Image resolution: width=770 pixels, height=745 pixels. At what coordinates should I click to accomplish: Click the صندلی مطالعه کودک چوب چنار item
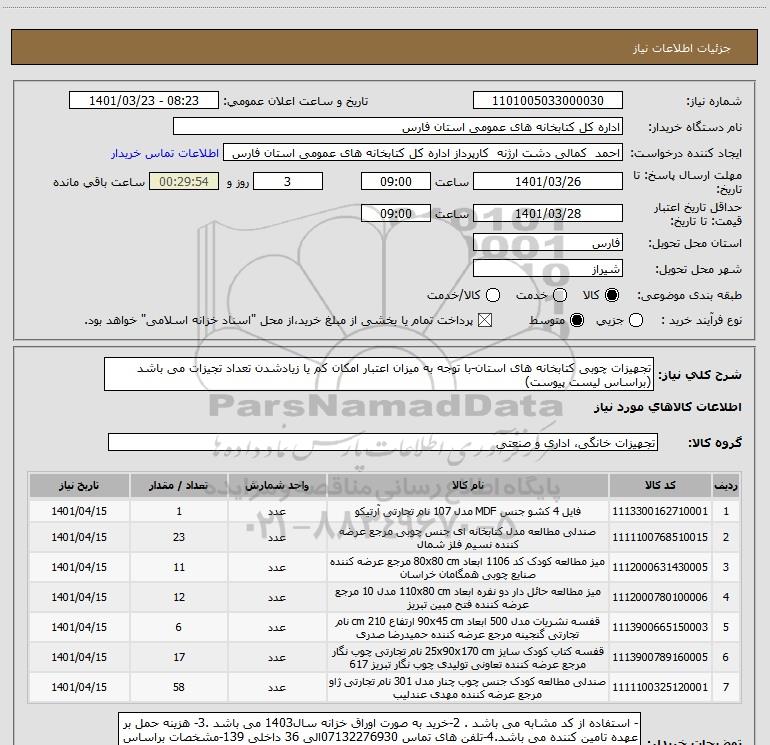pos(468,688)
